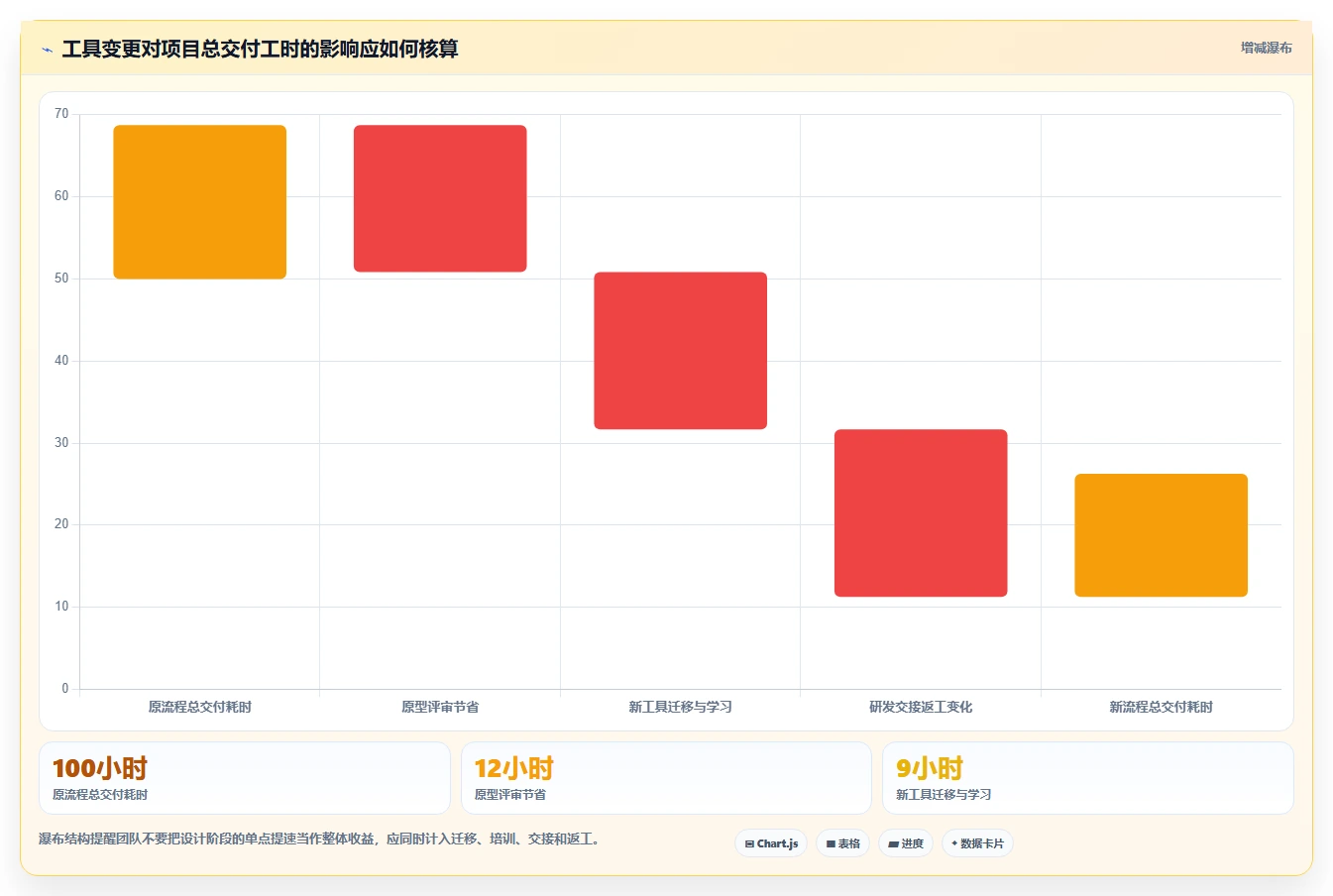Click the y-axis value 50
This screenshot has height=896, width=1333.
[61, 279]
